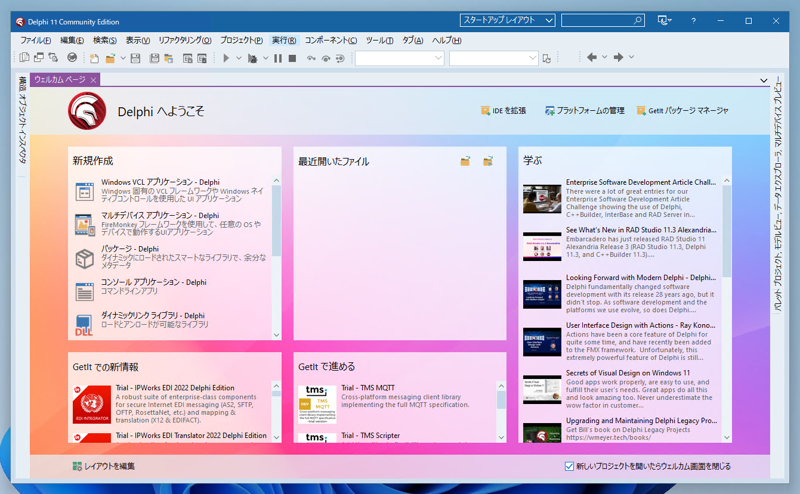Expand the tab list chevron at right

(763, 81)
